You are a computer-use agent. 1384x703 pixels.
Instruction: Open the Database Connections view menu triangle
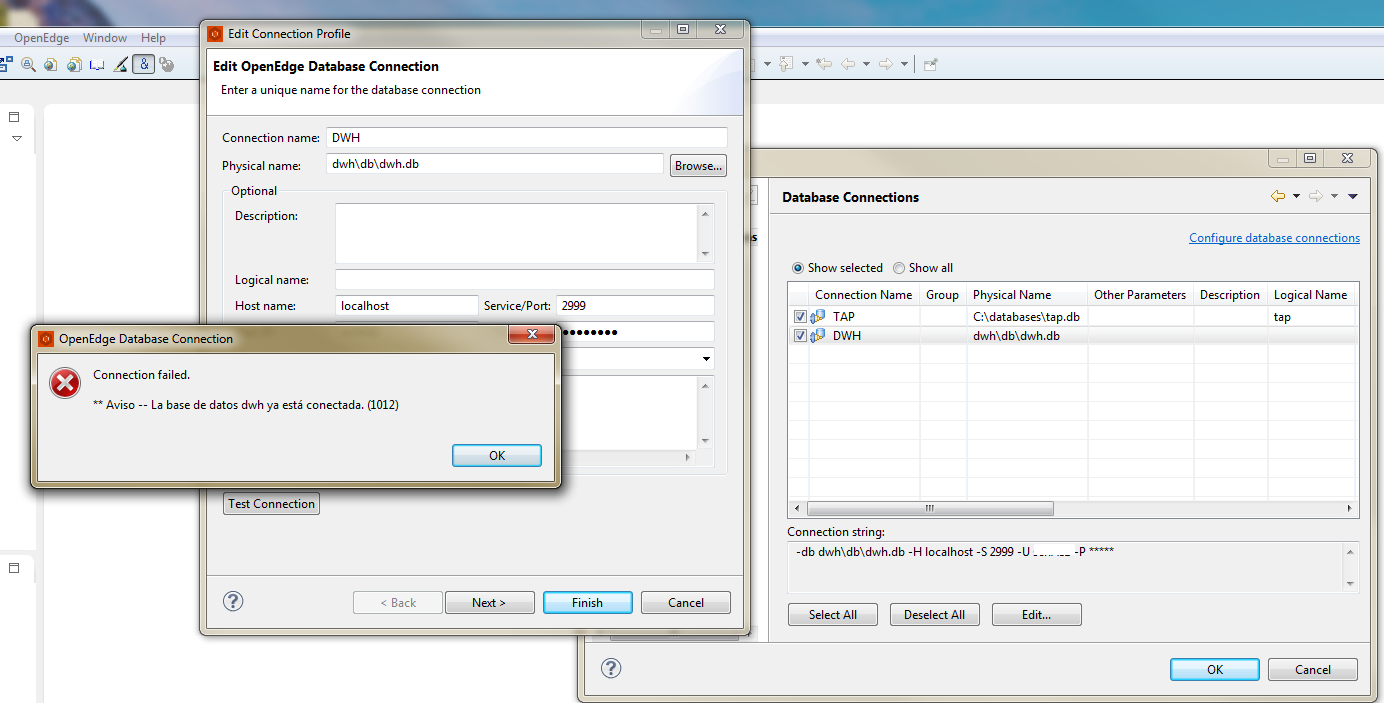(x=1353, y=197)
